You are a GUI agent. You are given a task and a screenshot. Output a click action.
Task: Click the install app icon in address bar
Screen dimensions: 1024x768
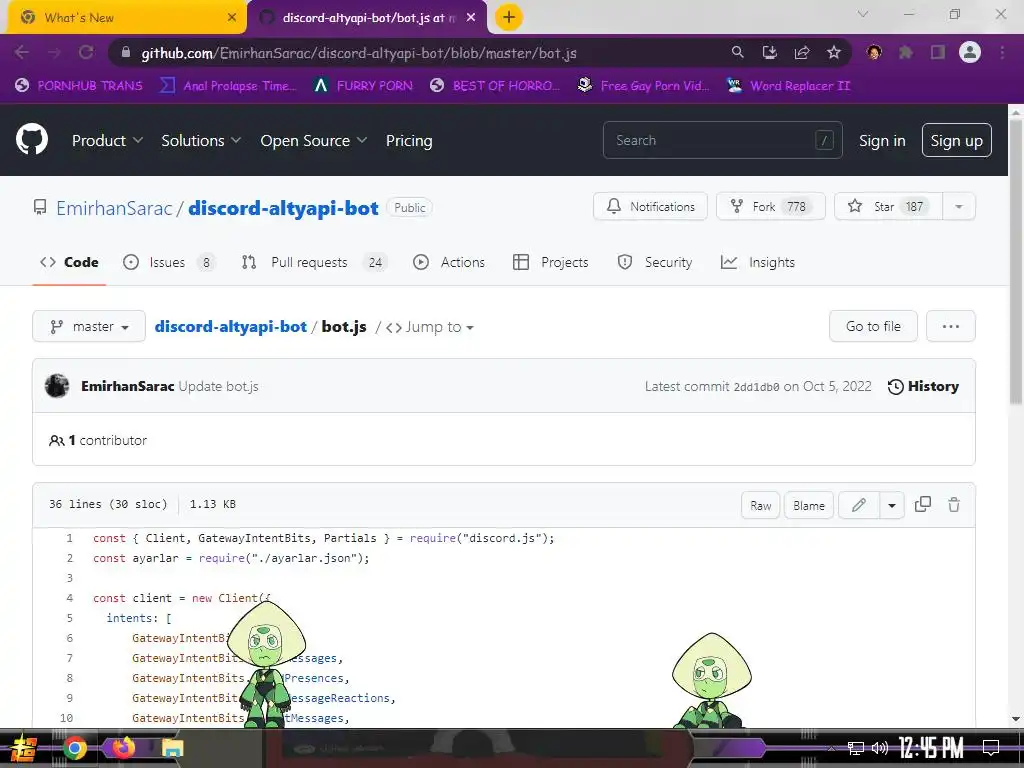pyautogui.click(x=770, y=52)
